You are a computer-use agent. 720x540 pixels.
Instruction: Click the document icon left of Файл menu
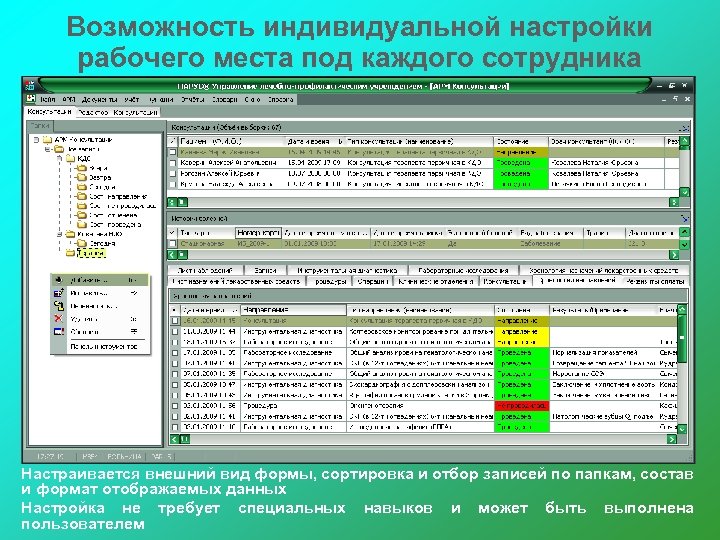30,99
